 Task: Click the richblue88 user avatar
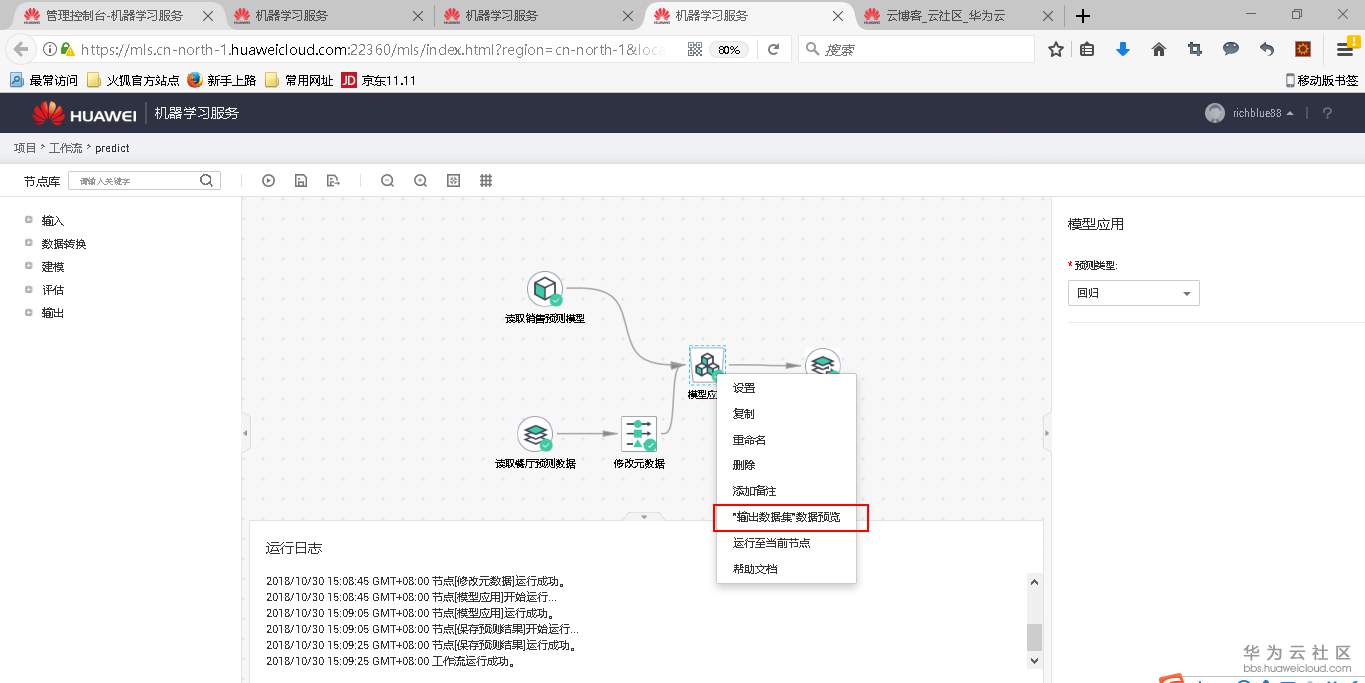pyautogui.click(x=1215, y=113)
